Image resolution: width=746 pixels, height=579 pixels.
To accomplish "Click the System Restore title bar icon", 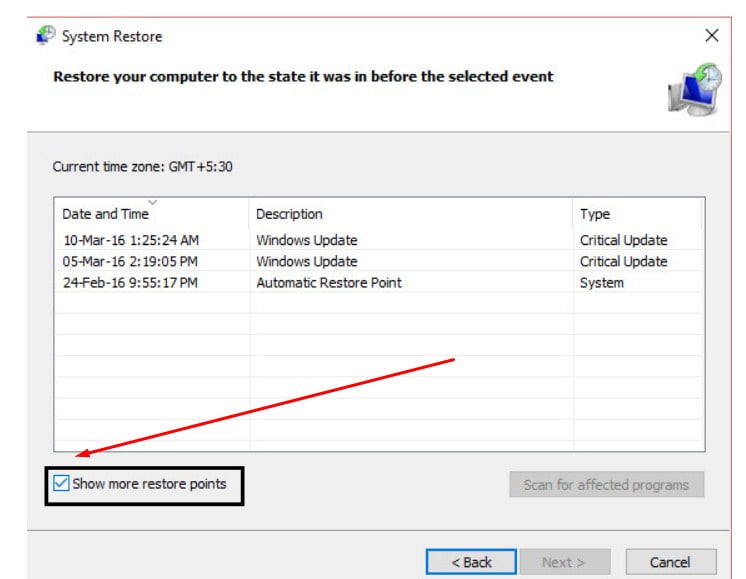I will click(x=46, y=35).
